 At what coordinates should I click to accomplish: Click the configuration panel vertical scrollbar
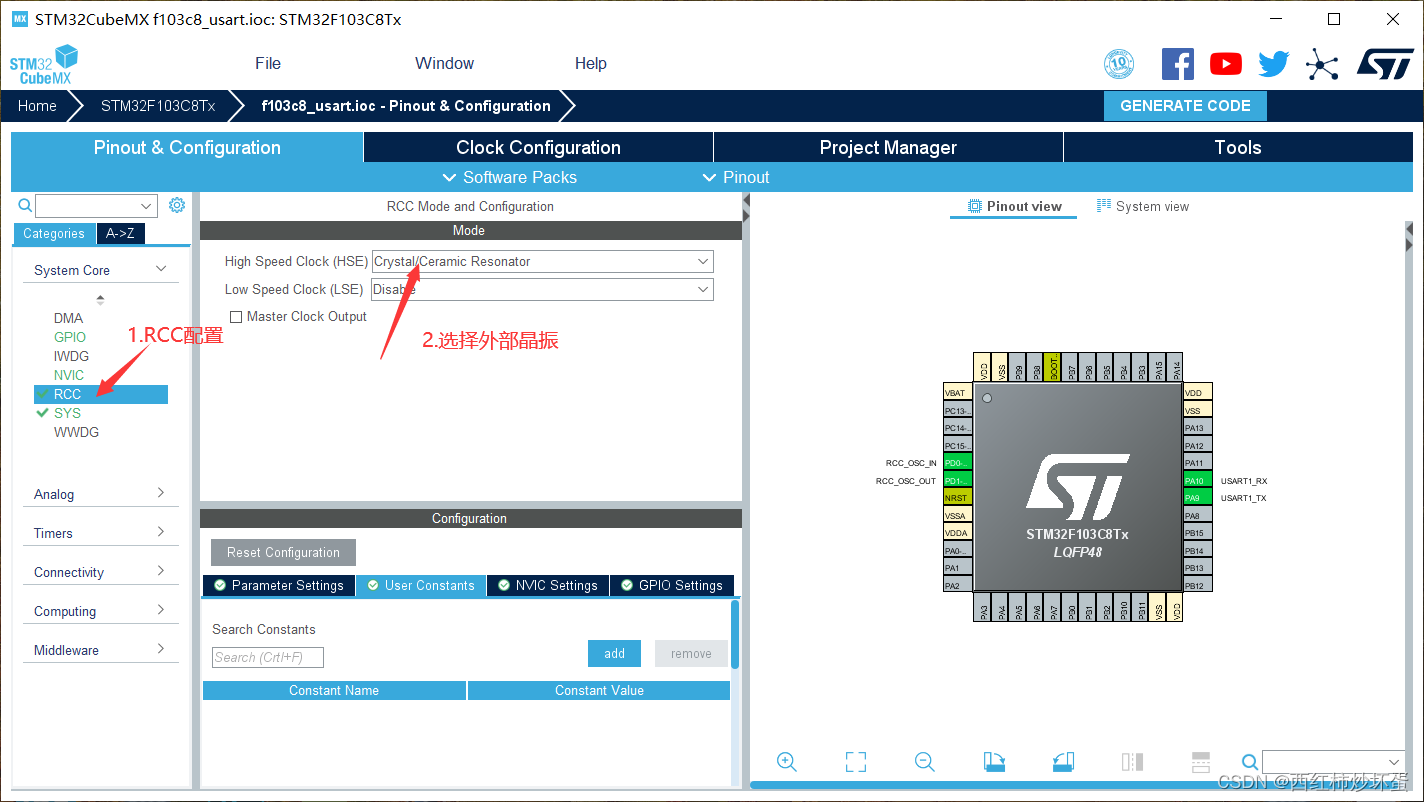pos(735,635)
